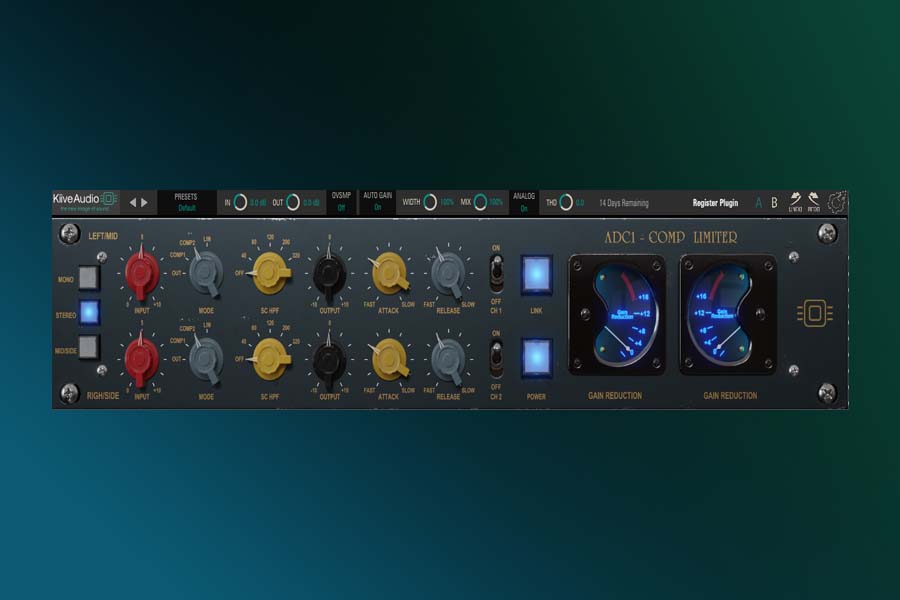The width and height of the screenshot is (900, 600).
Task: Click the RIGH/SIDE channel label
Action: pos(103,396)
